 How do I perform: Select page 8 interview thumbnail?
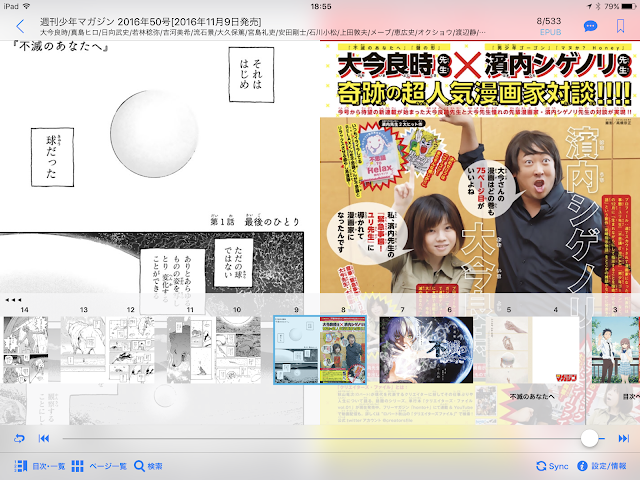(x=343, y=350)
